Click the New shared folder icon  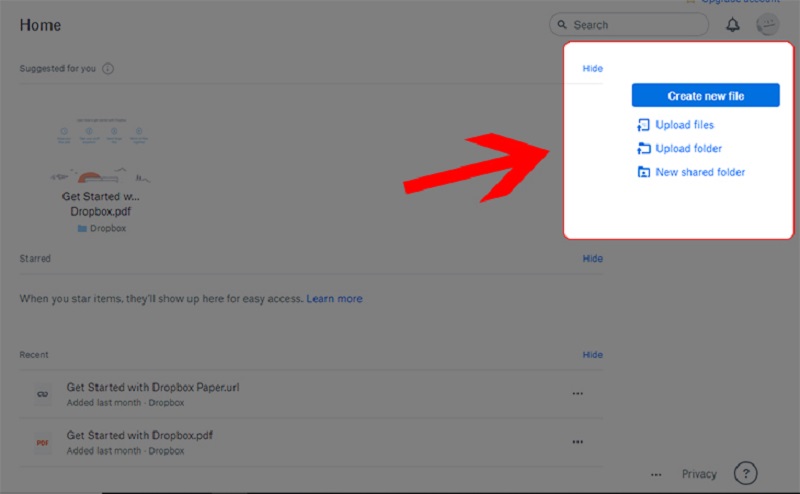[643, 172]
